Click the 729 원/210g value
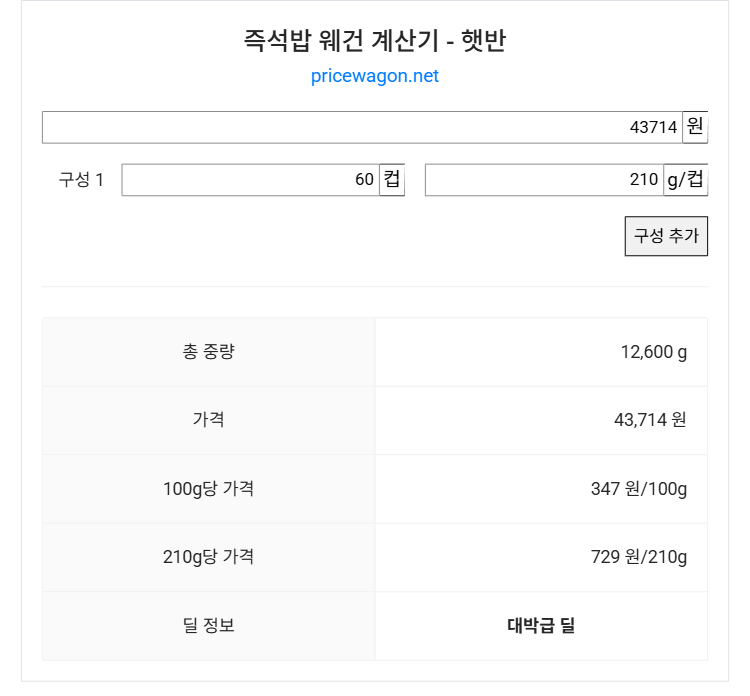 [638, 557]
